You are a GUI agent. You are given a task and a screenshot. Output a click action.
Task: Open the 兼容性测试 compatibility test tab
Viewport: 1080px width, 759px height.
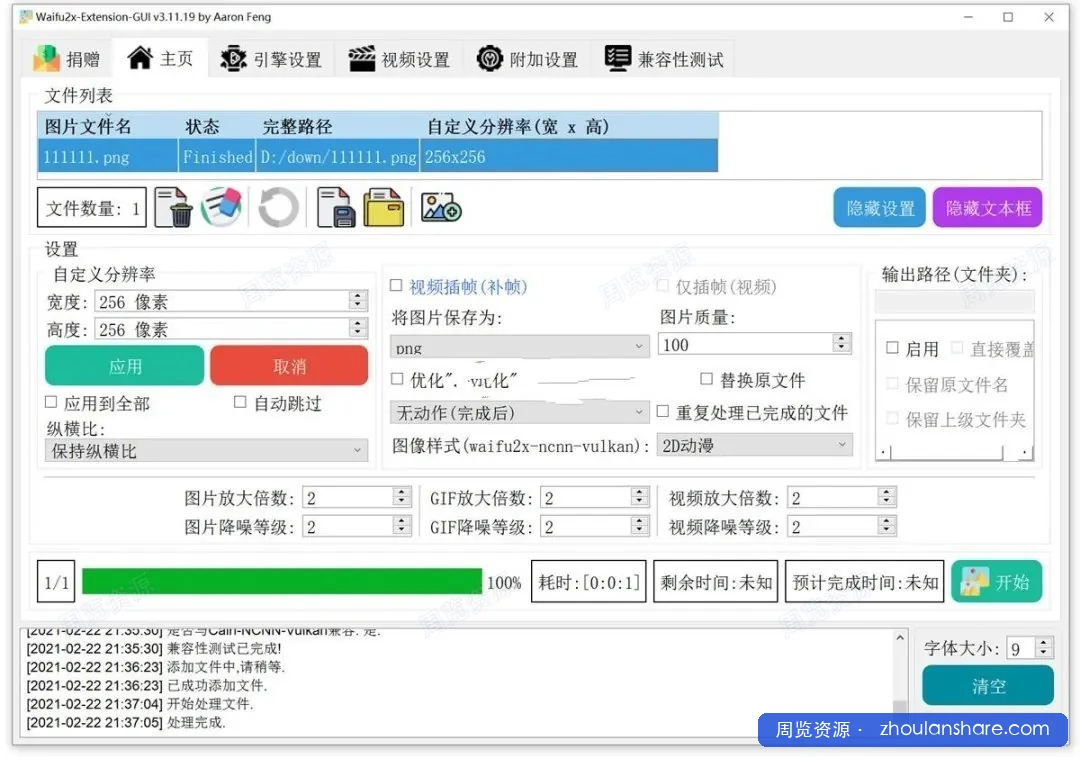click(664, 59)
